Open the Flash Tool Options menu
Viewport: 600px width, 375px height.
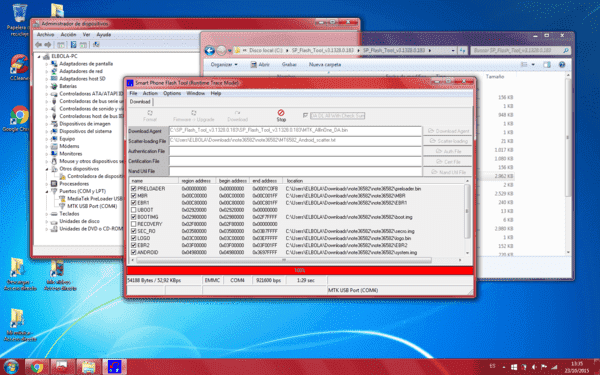pyautogui.click(x=172, y=93)
